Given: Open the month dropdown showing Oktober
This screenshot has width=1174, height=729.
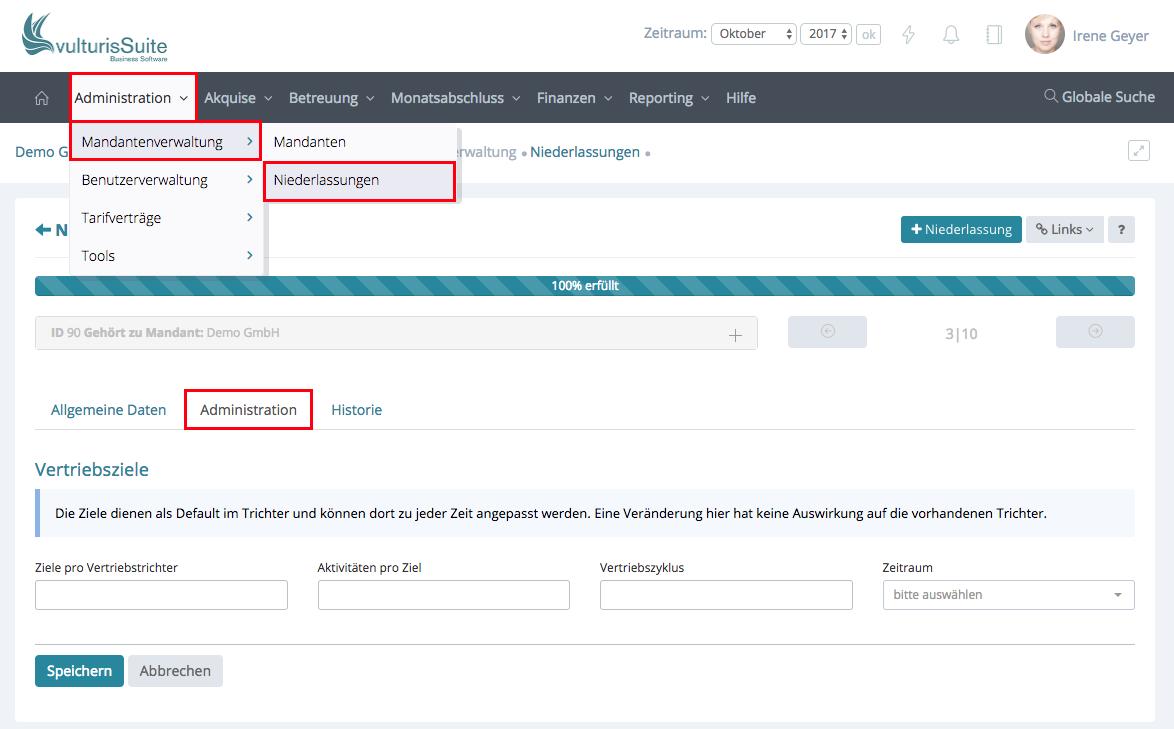Looking at the screenshot, I should (753, 34).
